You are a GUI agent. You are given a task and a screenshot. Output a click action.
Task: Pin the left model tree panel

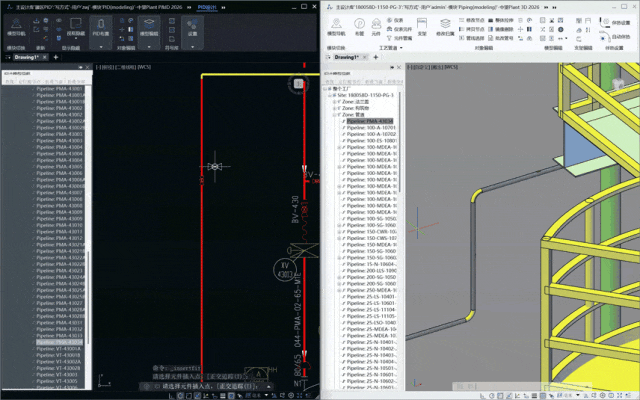coord(80,67)
